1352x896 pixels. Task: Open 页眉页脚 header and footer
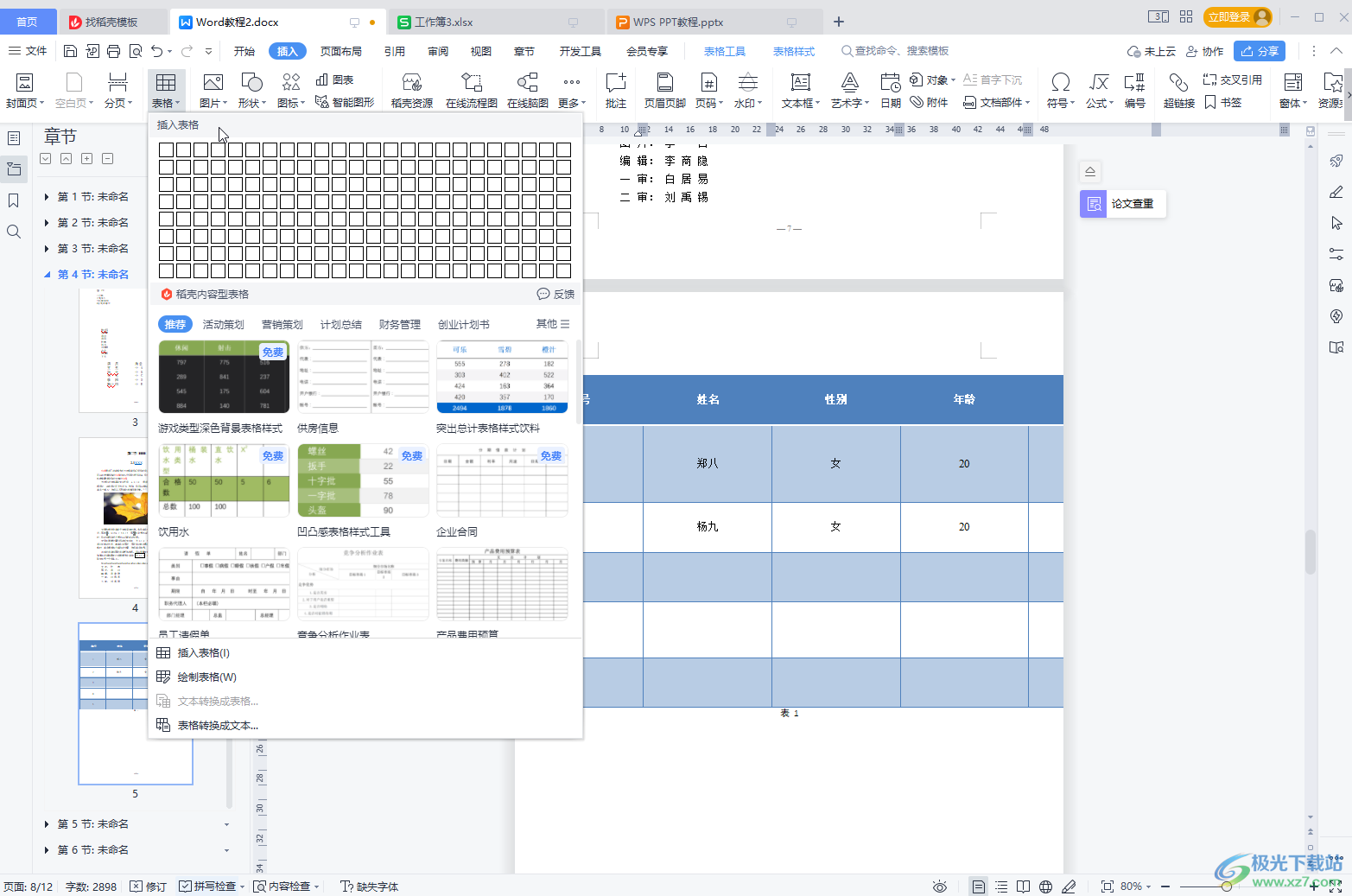[665, 90]
